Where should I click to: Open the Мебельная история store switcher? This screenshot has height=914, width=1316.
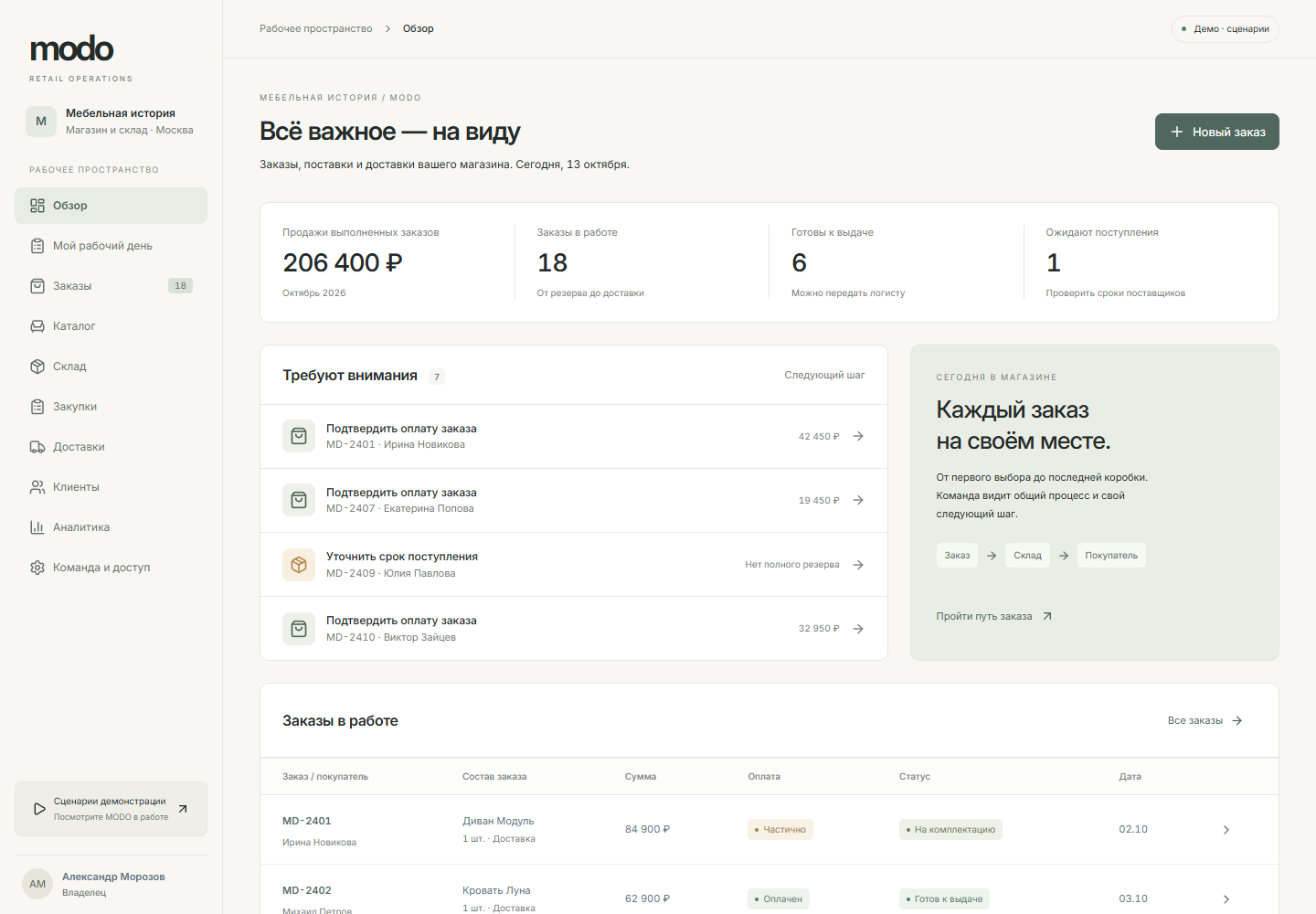tap(111, 122)
